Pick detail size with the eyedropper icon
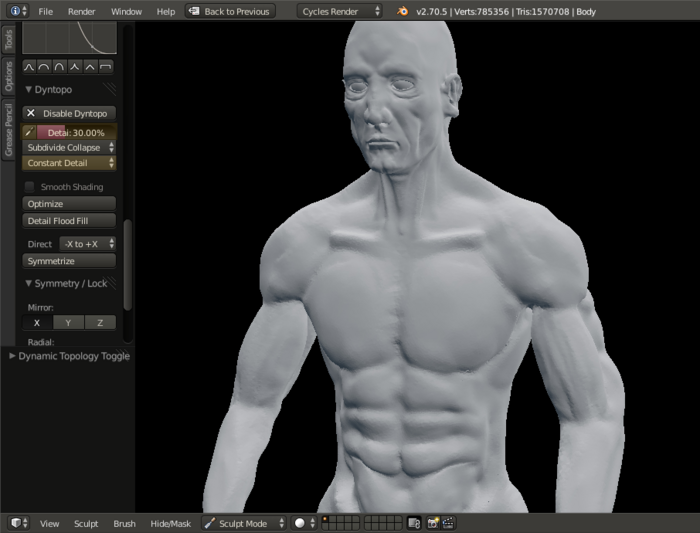Viewport: 700px width, 533px height. (30, 132)
